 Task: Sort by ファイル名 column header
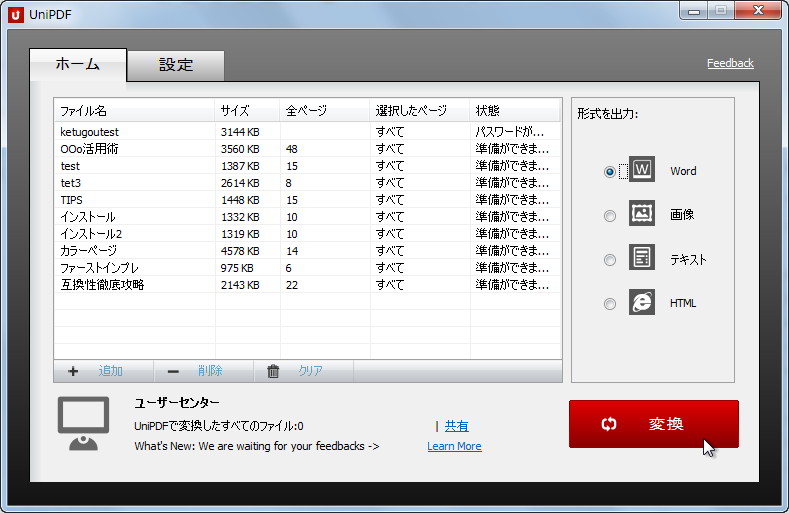click(134, 111)
